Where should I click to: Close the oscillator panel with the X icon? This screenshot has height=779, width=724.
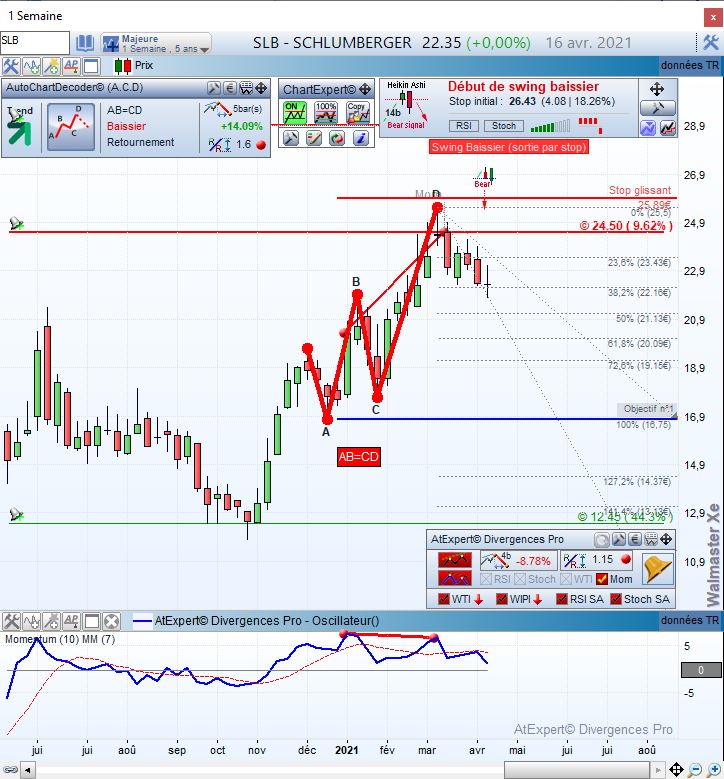[111, 621]
